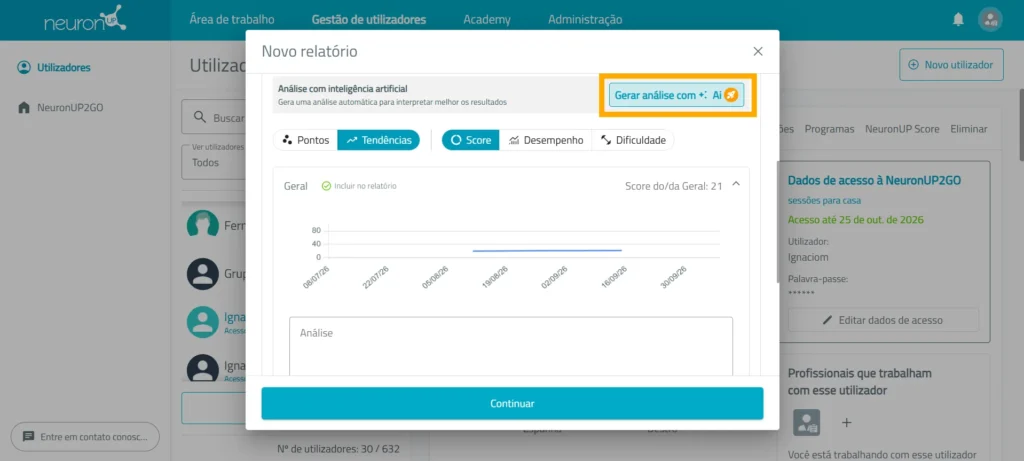
Task: Click the Grupo user avatar
Action: click(x=203, y=274)
